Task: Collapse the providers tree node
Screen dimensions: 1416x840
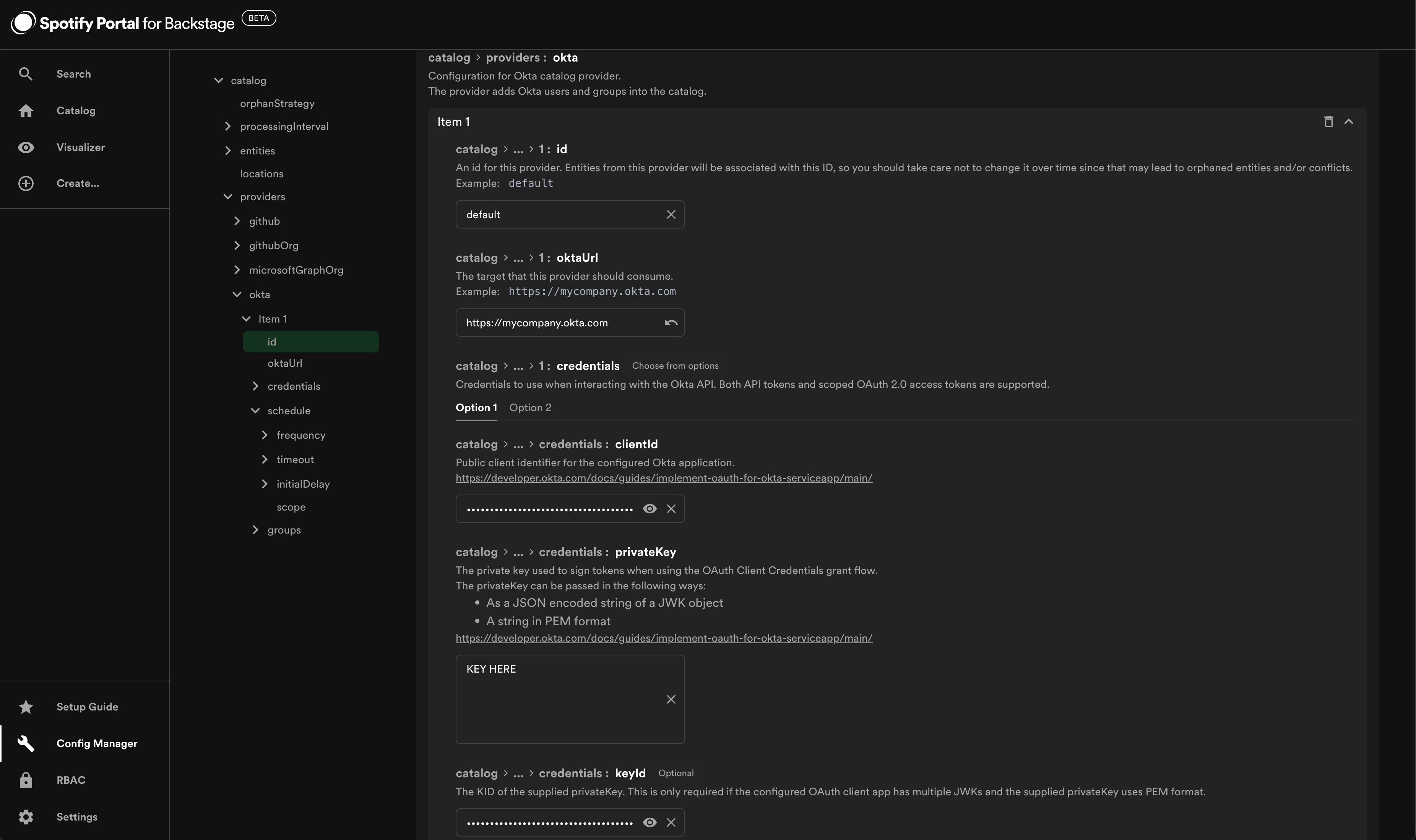Action: (227, 196)
